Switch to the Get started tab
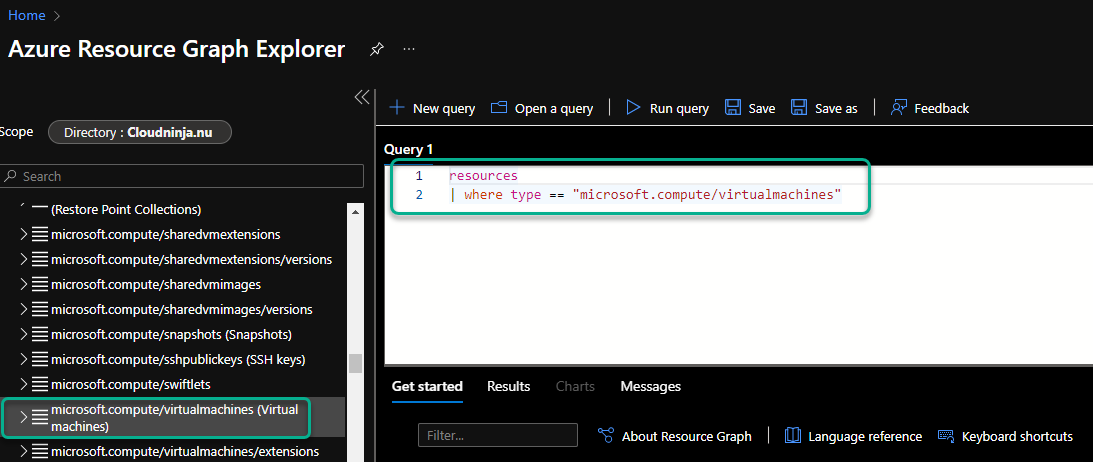This screenshot has width=1093, height=462. [427, 386]
